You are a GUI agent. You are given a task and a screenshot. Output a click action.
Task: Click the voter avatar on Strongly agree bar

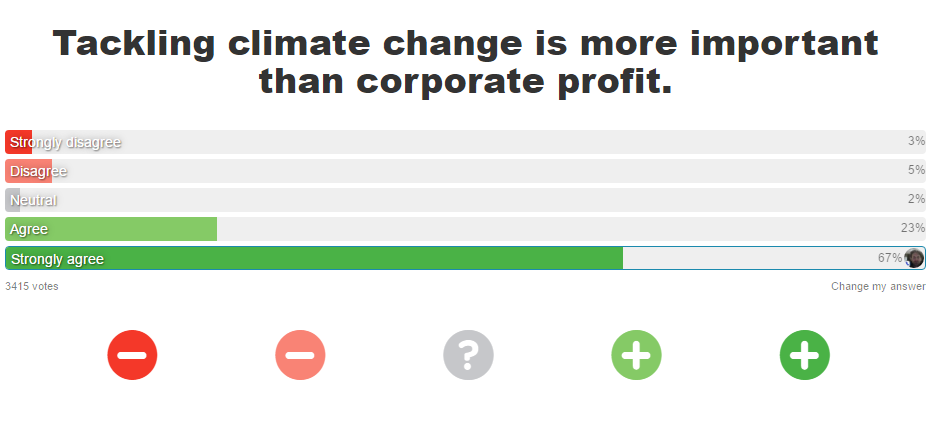(x=914, y=258)
